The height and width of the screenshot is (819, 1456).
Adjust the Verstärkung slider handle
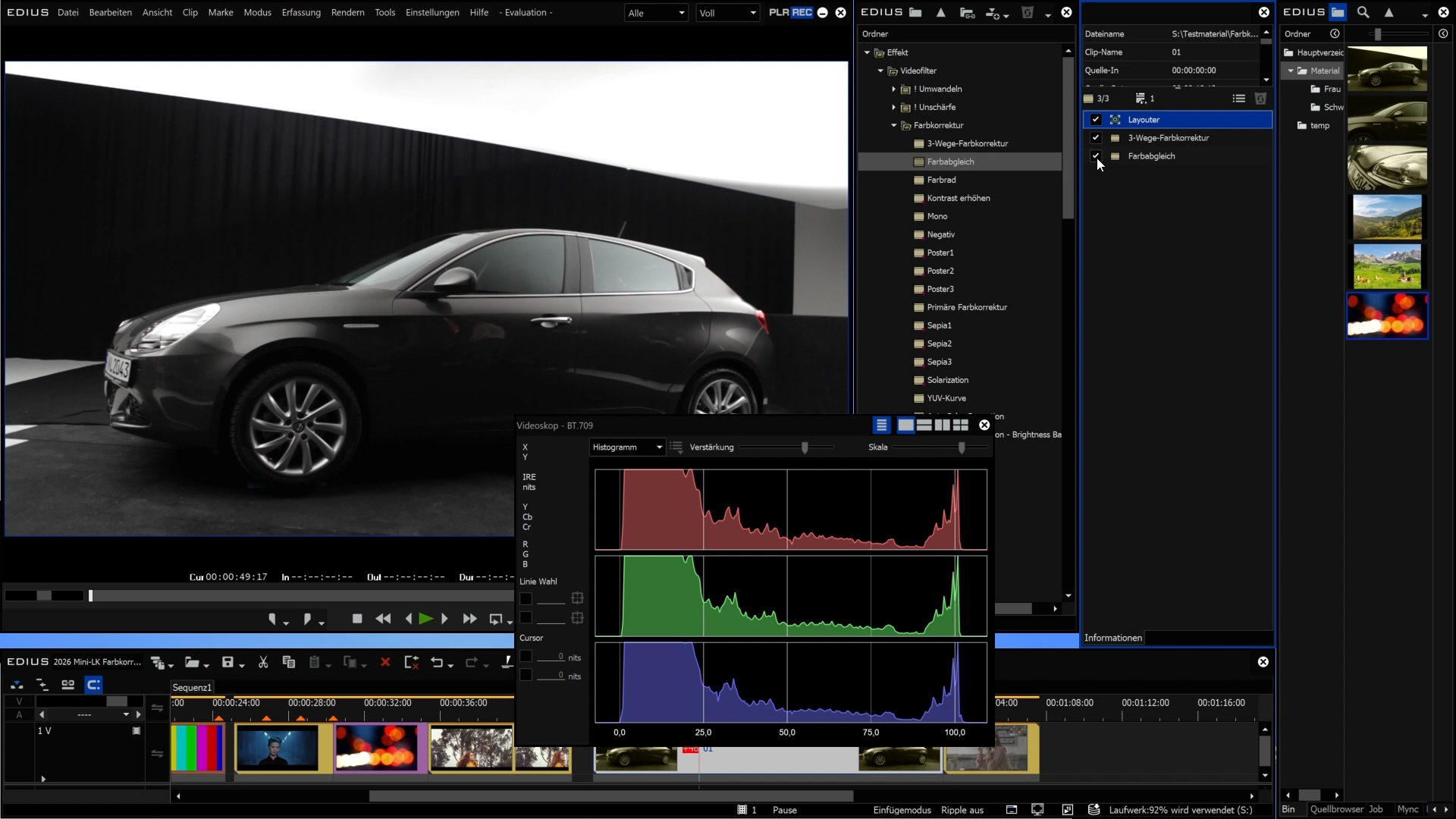click(805, 447)
